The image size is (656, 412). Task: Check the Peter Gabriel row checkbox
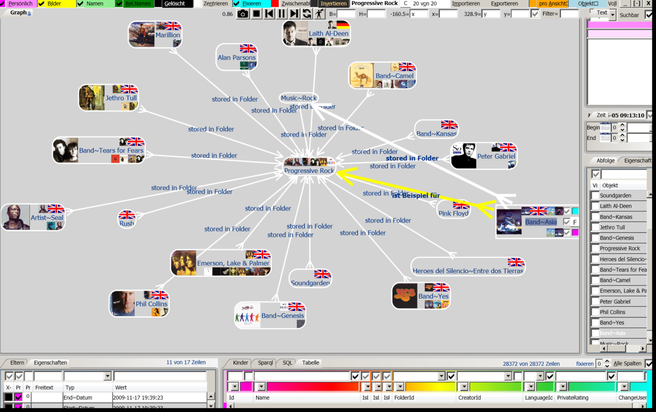click(x=595, y=301)
